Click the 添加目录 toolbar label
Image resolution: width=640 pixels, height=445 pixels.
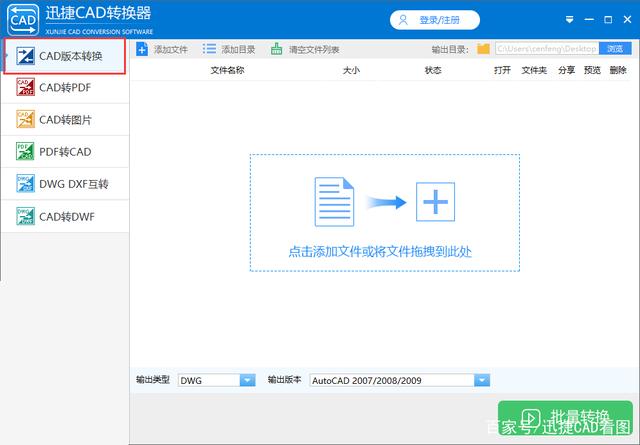click(x=238, y=50)
